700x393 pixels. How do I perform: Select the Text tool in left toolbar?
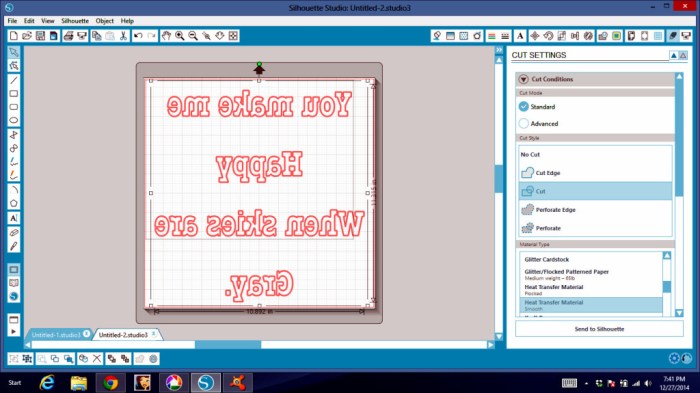point(13,218)
